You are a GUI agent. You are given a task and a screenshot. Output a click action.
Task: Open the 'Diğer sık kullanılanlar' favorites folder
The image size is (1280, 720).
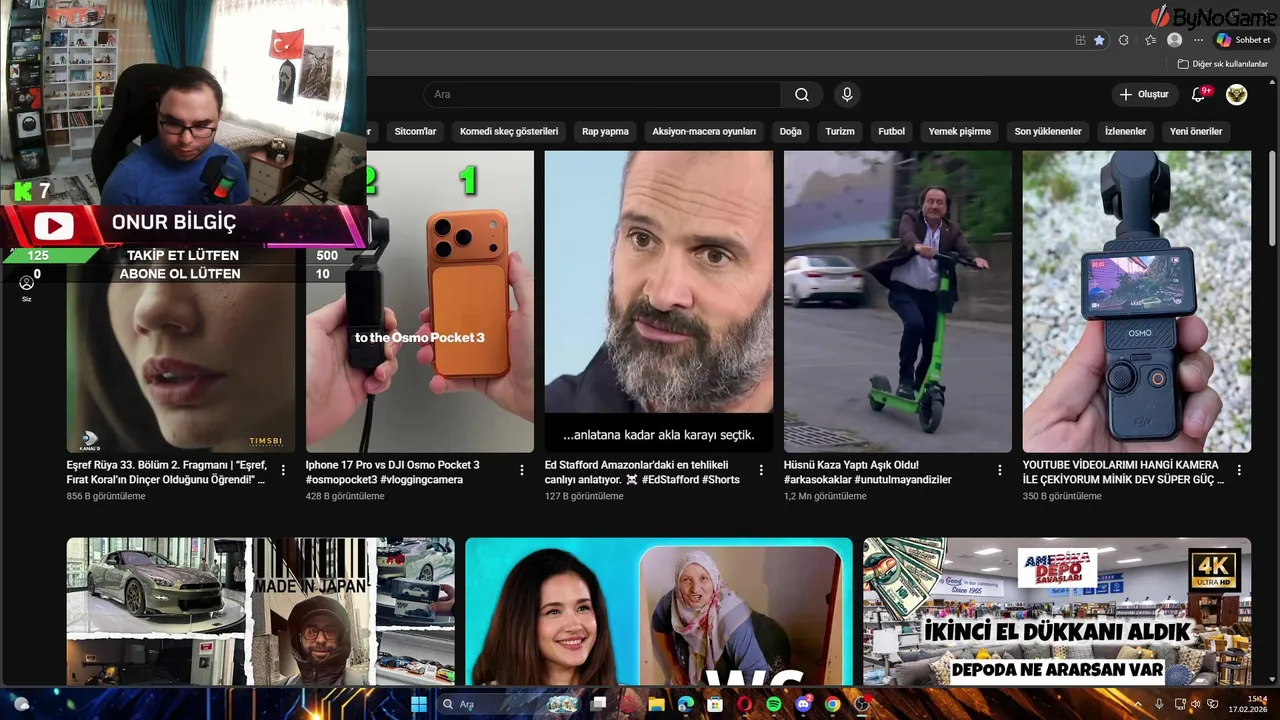pyautogui.click(x=1222, y=64)
